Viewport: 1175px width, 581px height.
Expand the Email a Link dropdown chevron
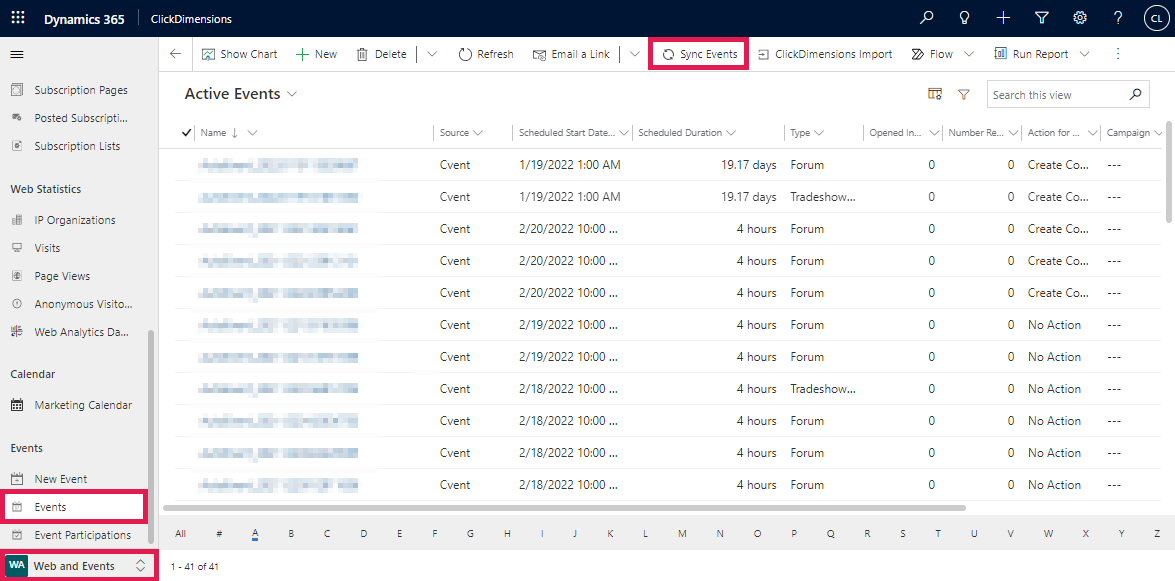coord(635,54)
